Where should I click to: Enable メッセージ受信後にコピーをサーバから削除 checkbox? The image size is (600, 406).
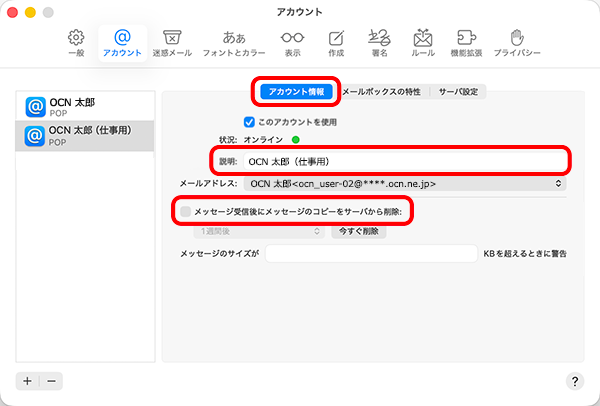click(186, 212)
